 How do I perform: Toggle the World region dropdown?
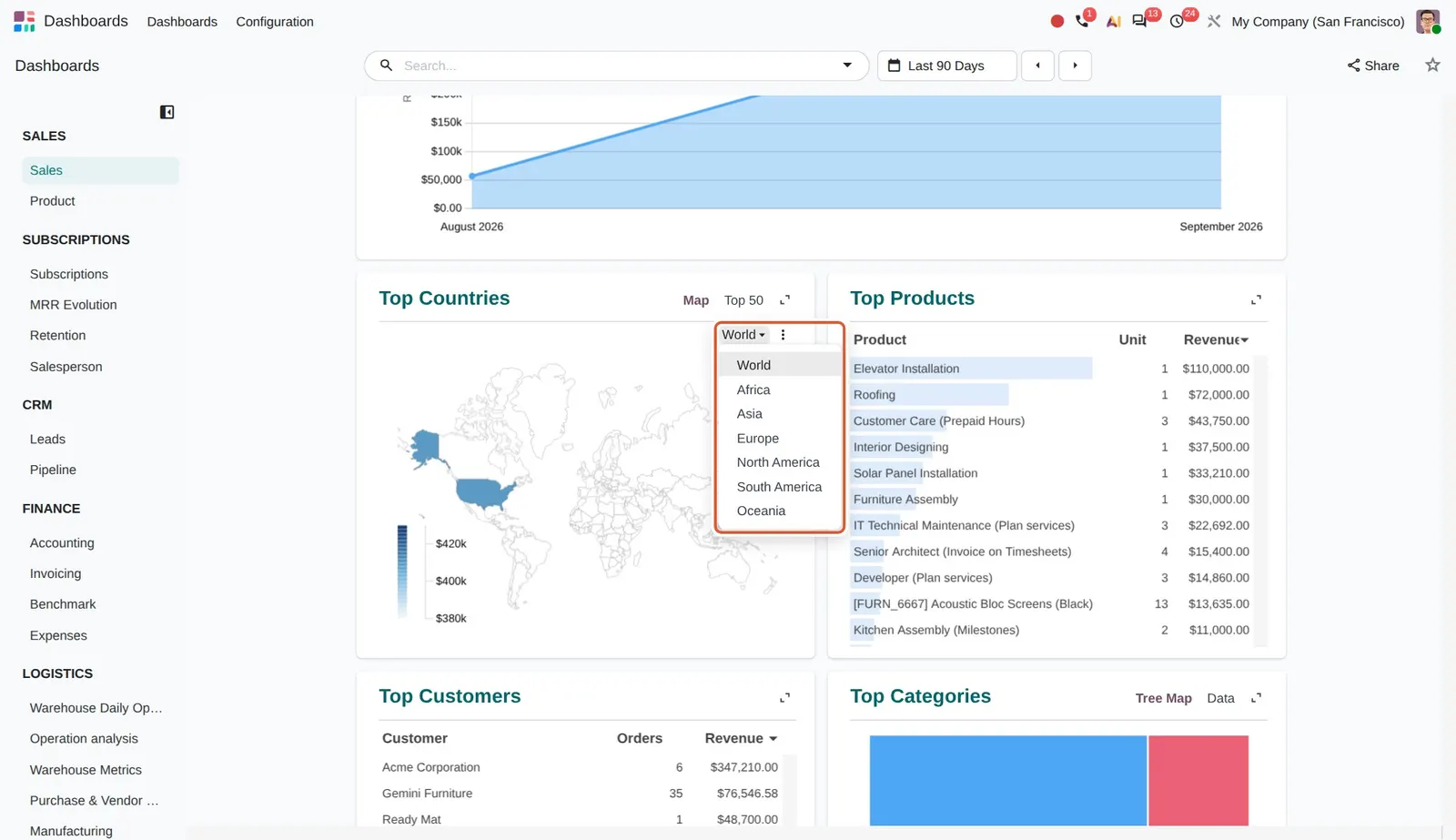point(743,335)
